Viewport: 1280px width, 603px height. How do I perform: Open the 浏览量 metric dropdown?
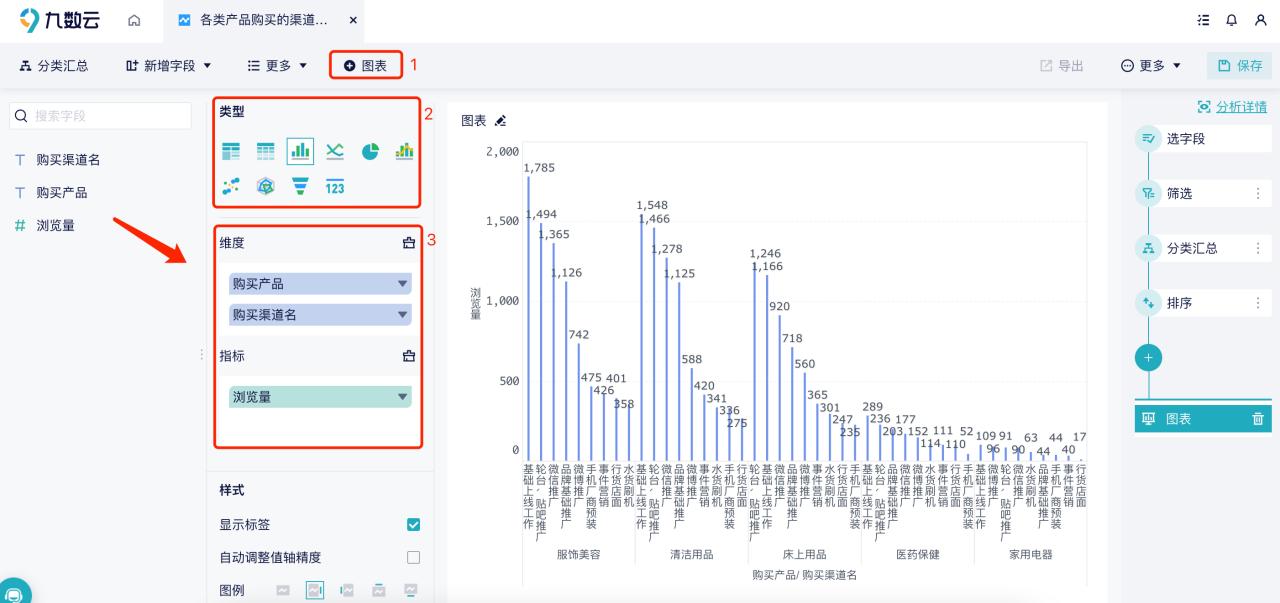404,396
